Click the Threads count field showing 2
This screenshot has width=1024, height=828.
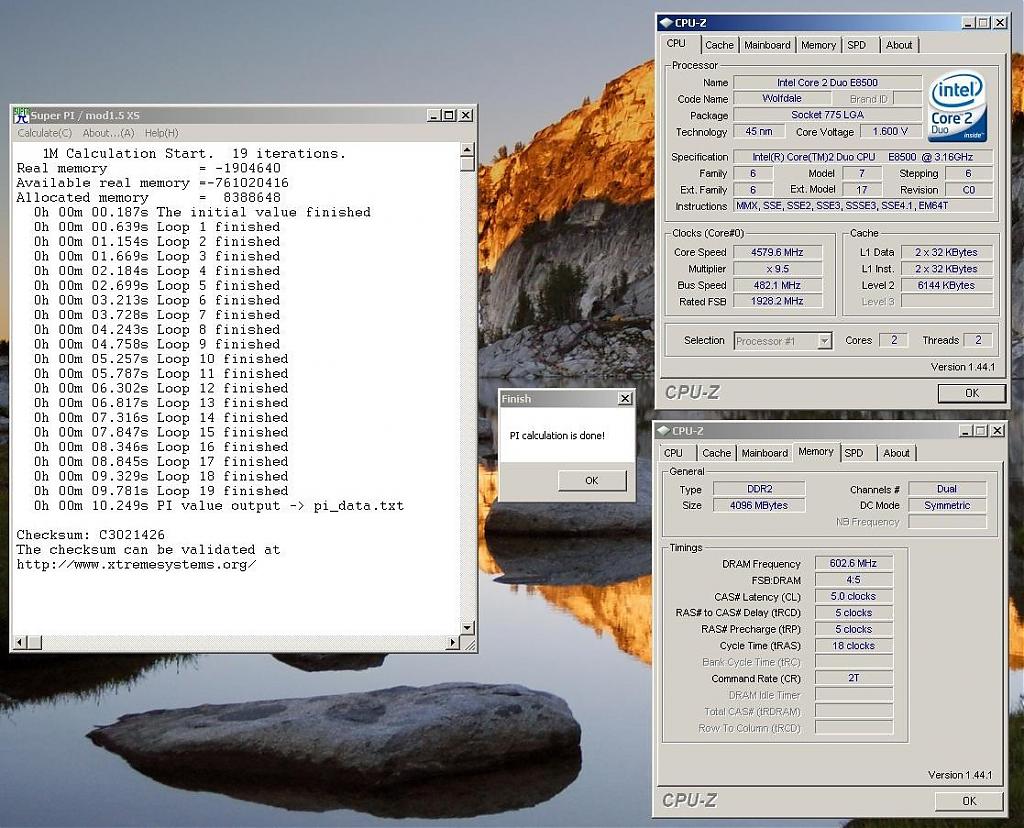coord(978,340)
